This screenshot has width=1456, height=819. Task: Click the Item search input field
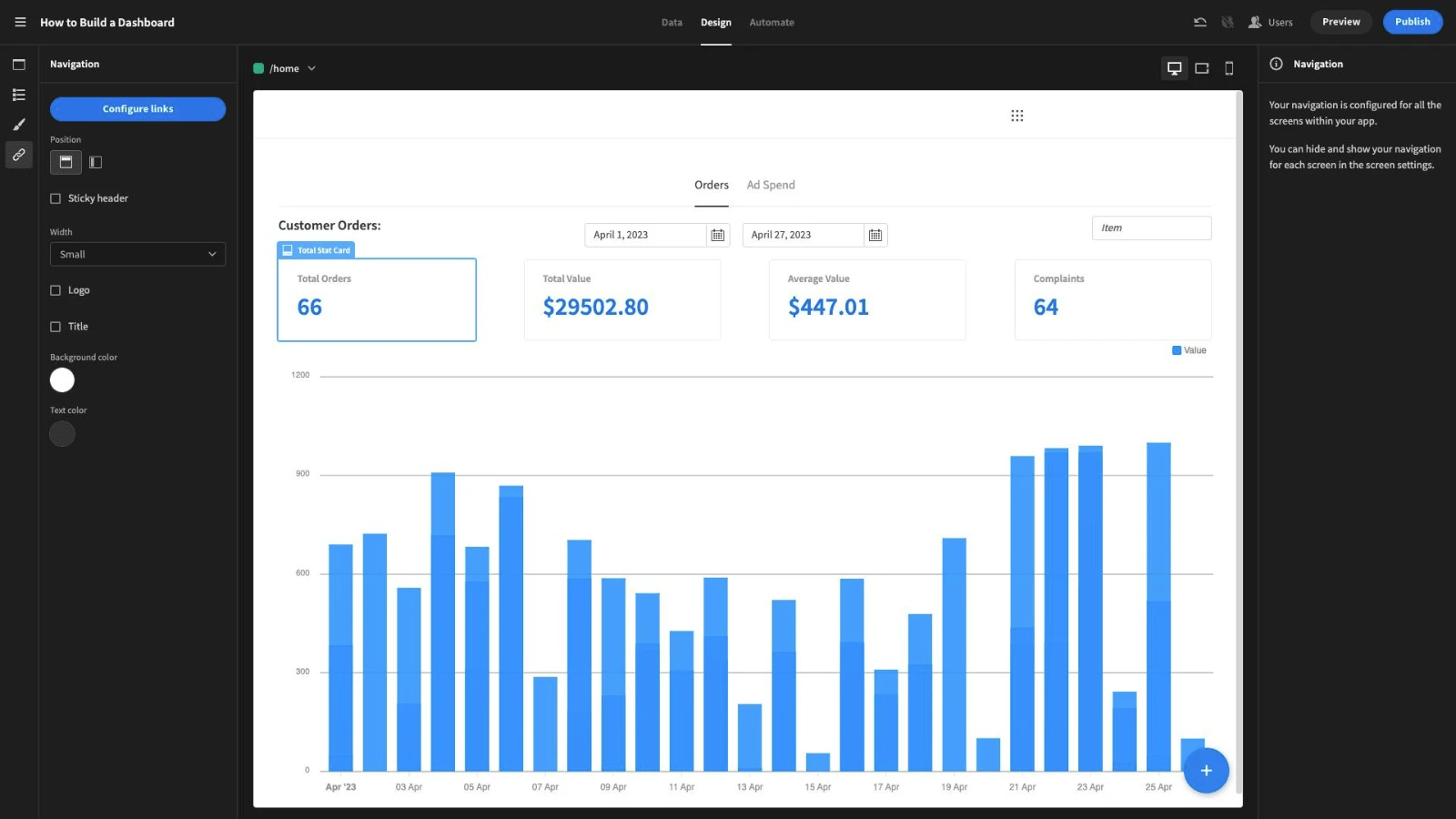point(1151,228)
